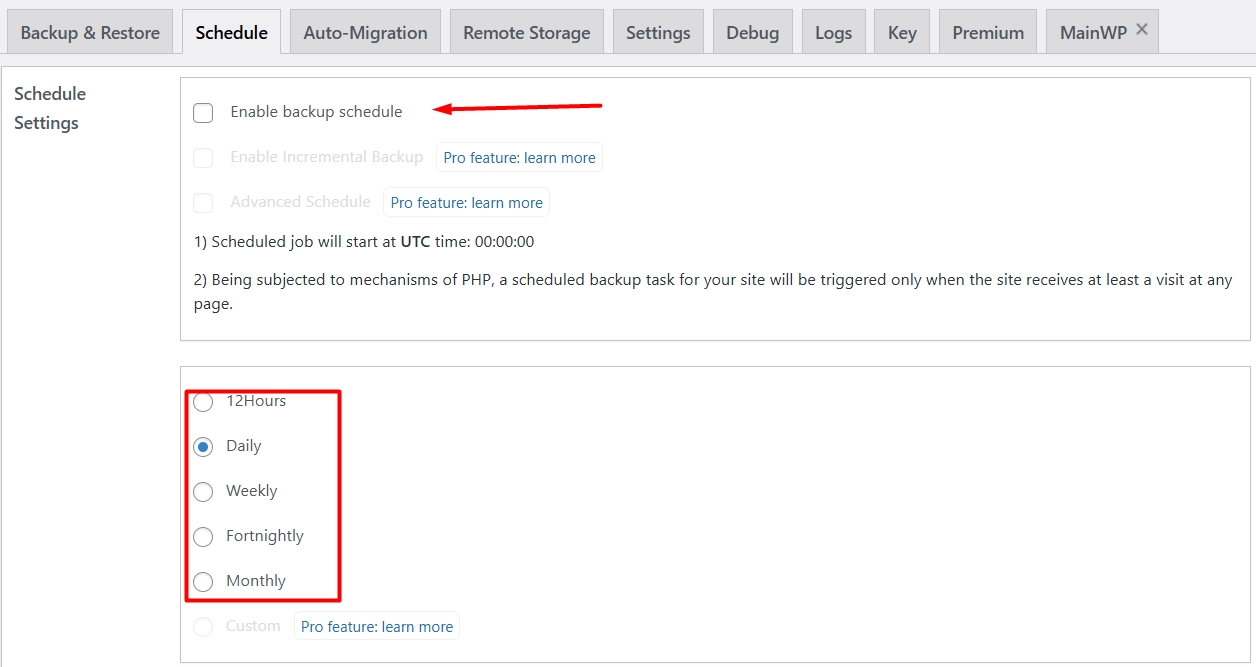Select the Monthly backup frequency
1256x667 pixels.
(x=203, y=582)
